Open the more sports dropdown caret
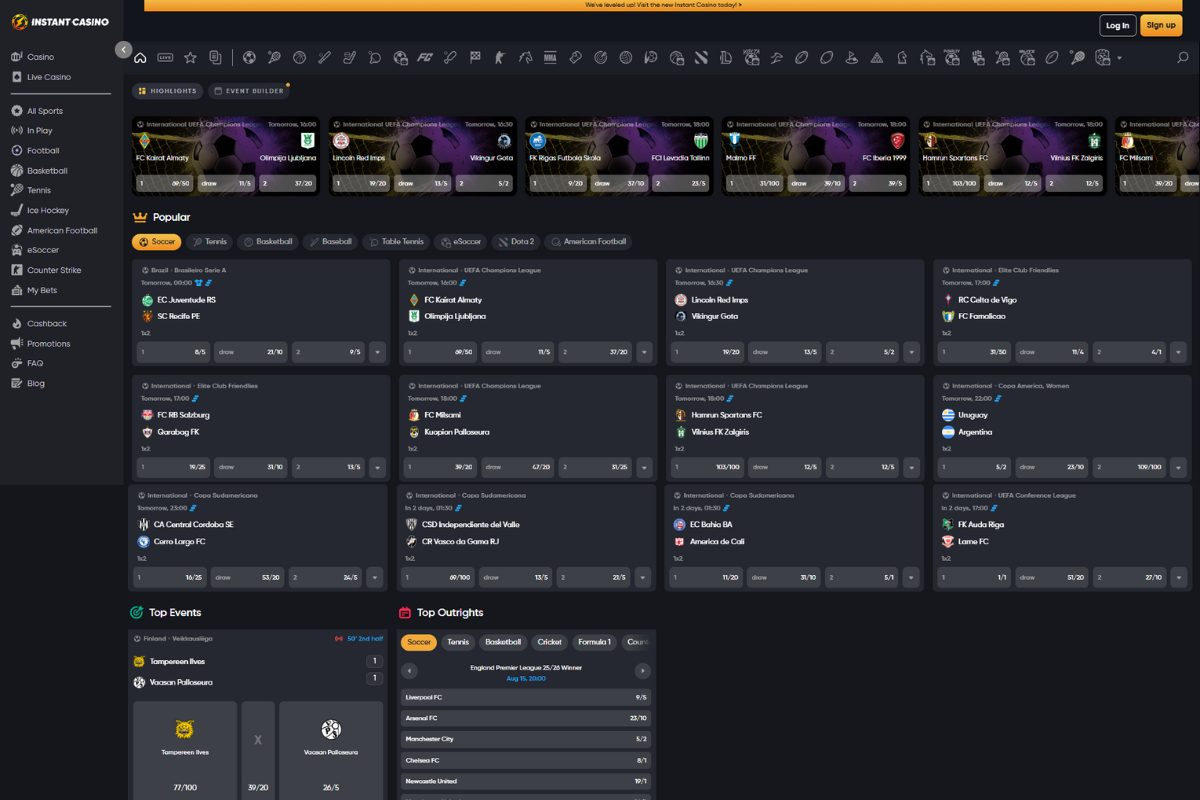Viewport: 1200px width, 800px height. [x=1119, y=58]
